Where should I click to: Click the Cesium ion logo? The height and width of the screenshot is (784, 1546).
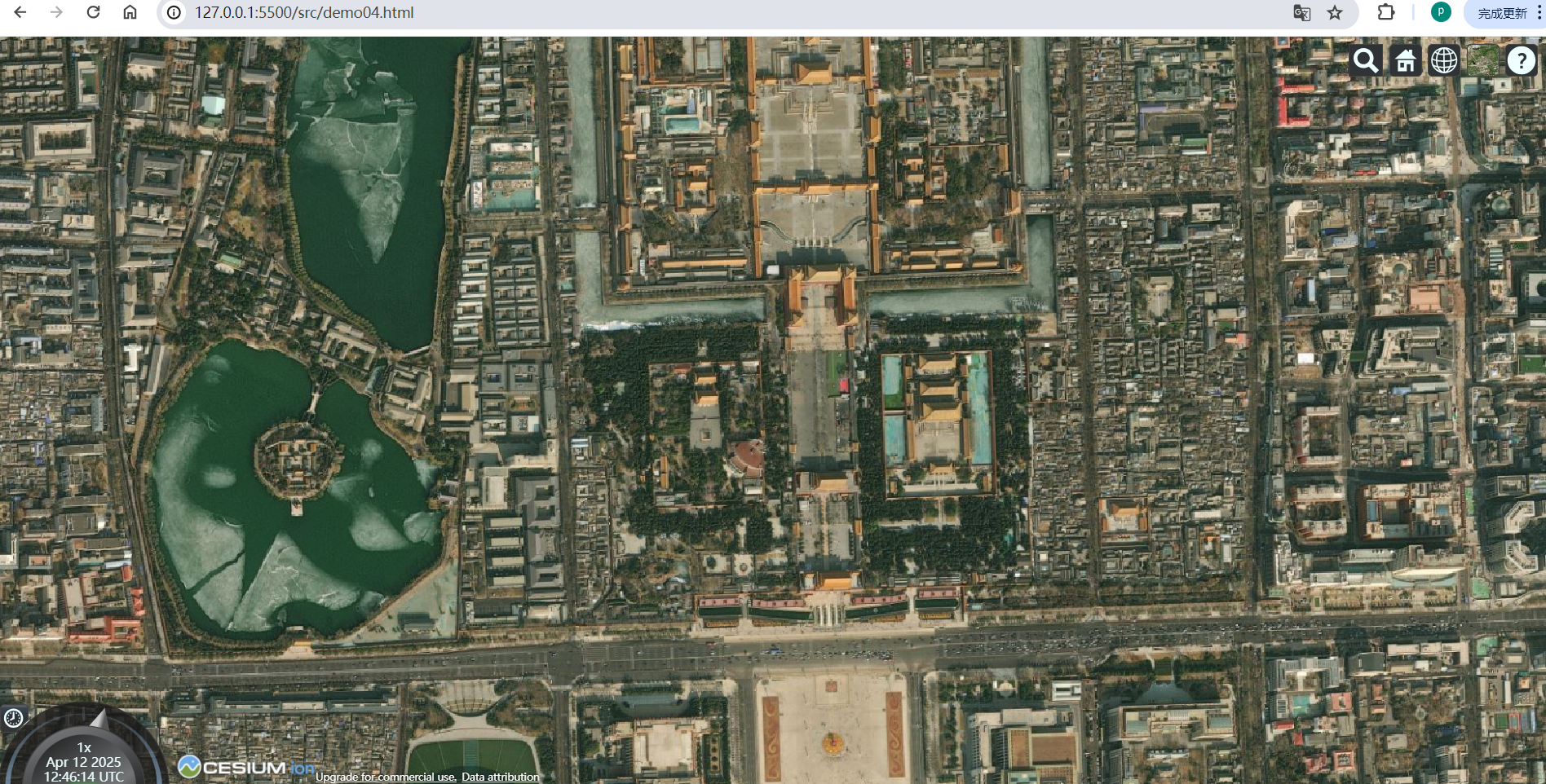(x=245, y=768)
